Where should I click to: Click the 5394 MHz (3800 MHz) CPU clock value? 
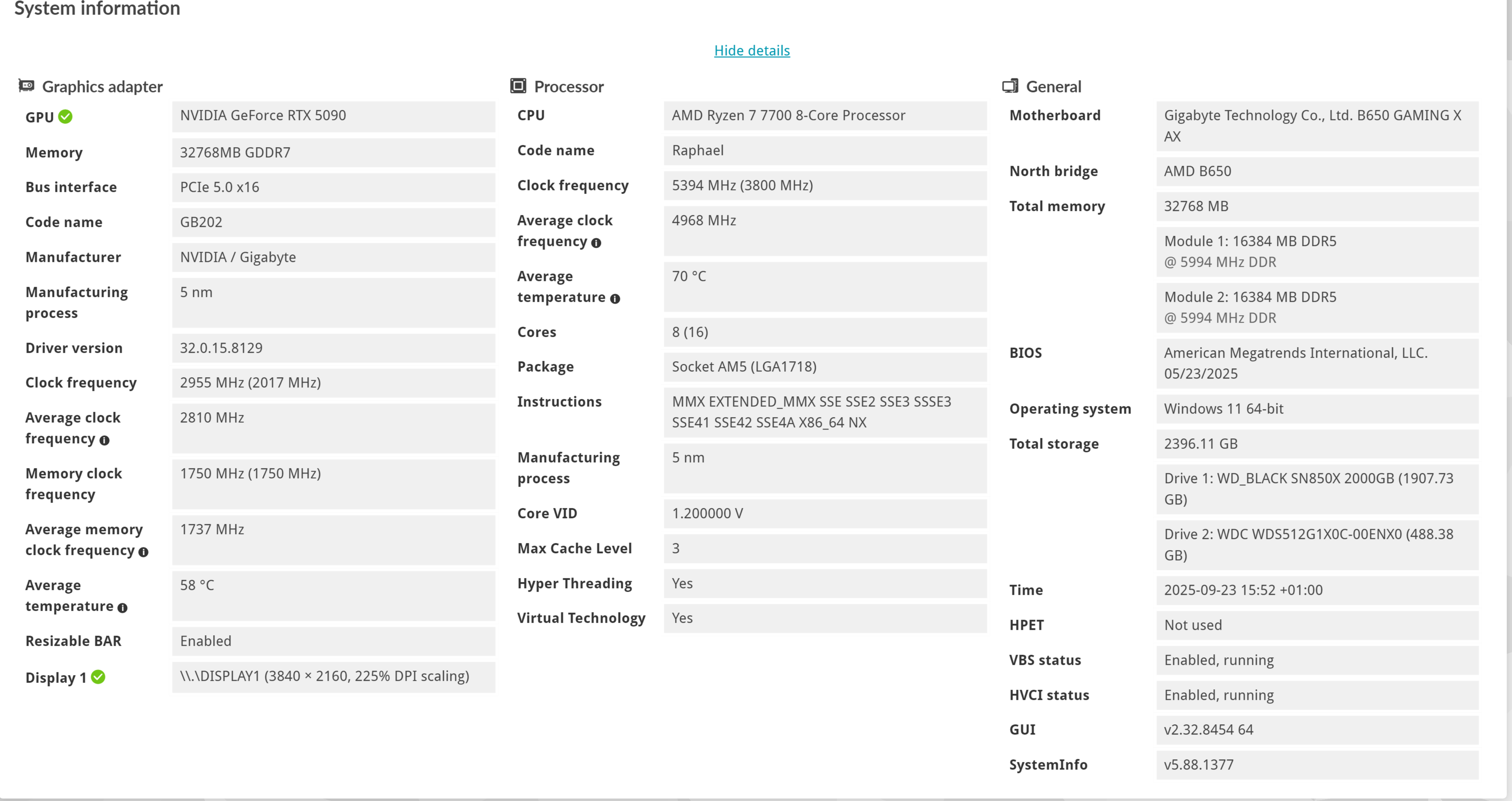coord(825,185)
